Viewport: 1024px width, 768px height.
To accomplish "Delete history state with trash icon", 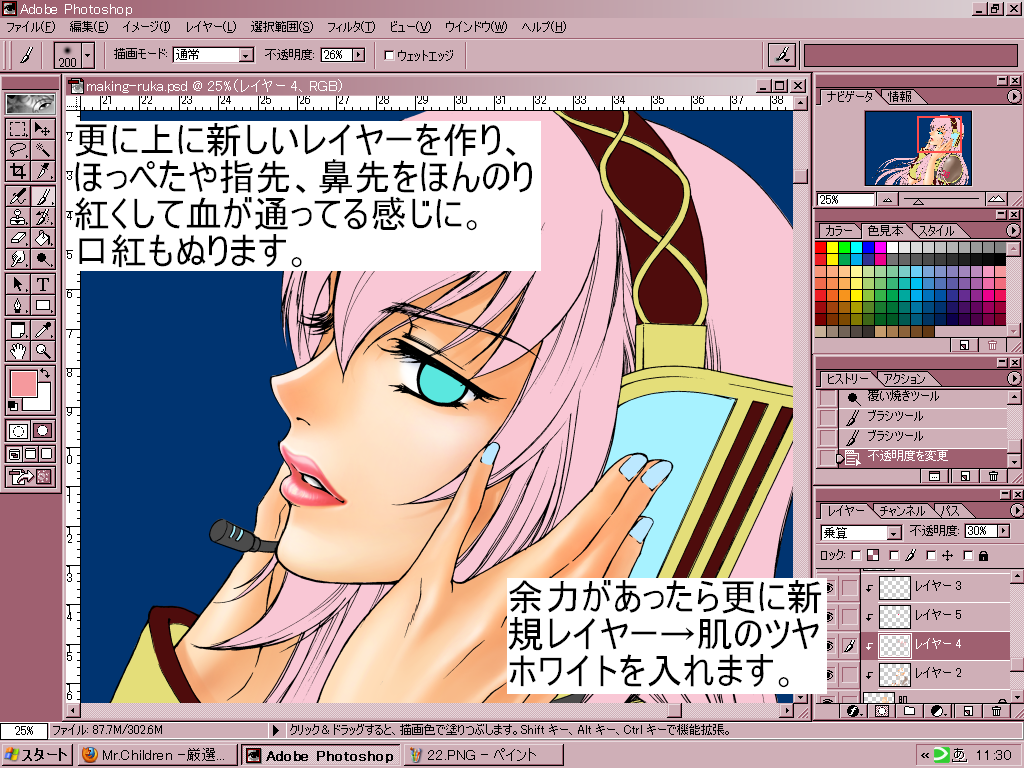I will tap(993, 476).
